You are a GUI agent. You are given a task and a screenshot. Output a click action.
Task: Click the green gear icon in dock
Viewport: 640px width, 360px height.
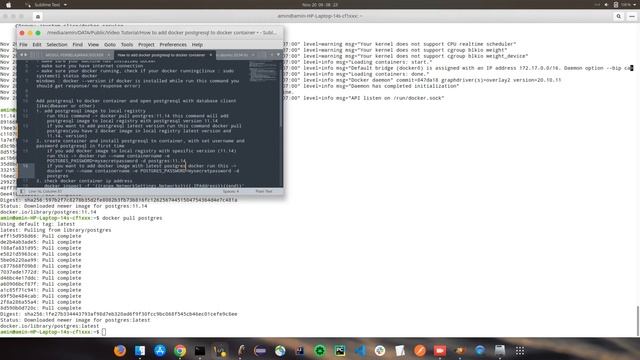point(320,351)
